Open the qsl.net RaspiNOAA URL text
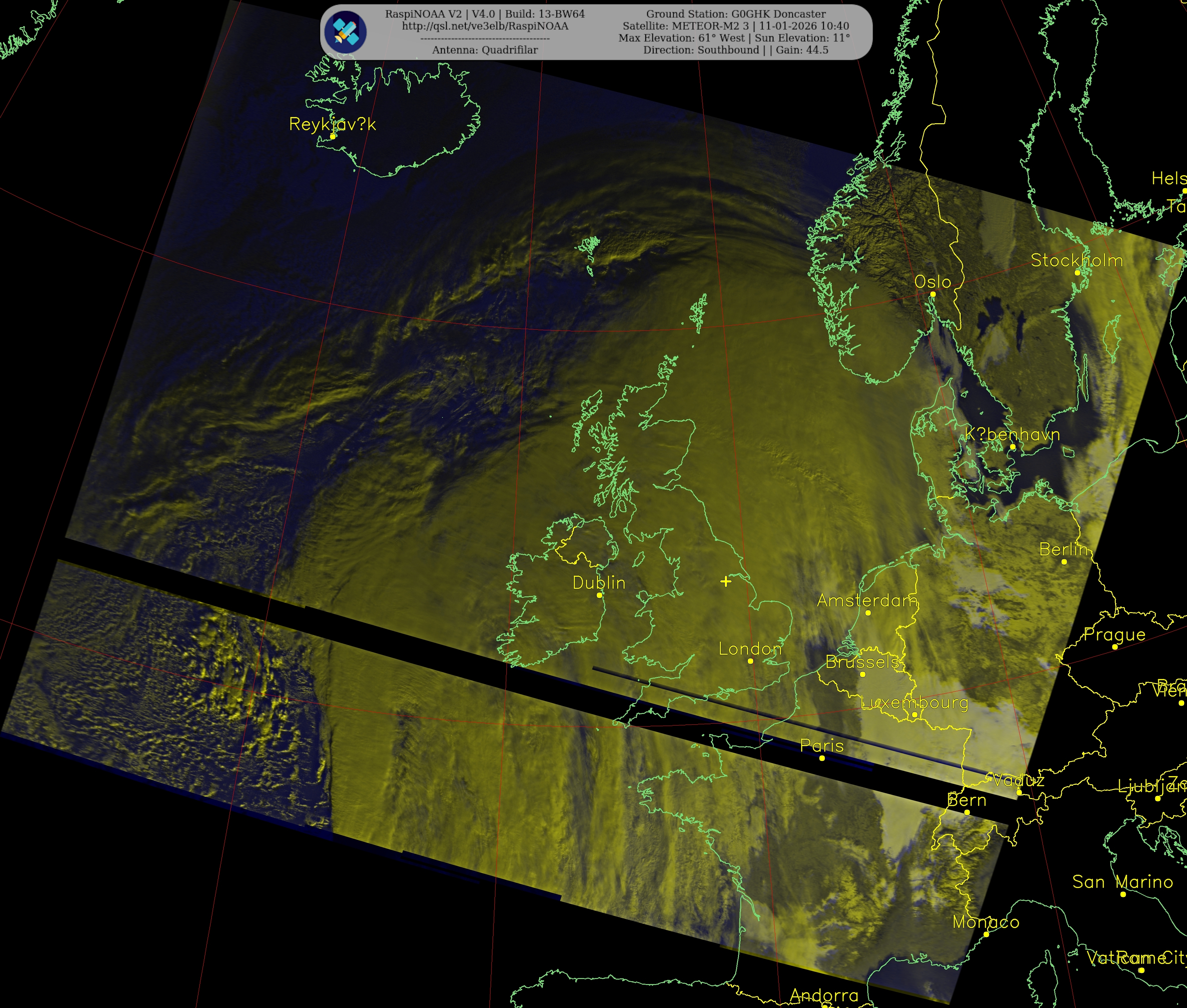 coord(485,26)
